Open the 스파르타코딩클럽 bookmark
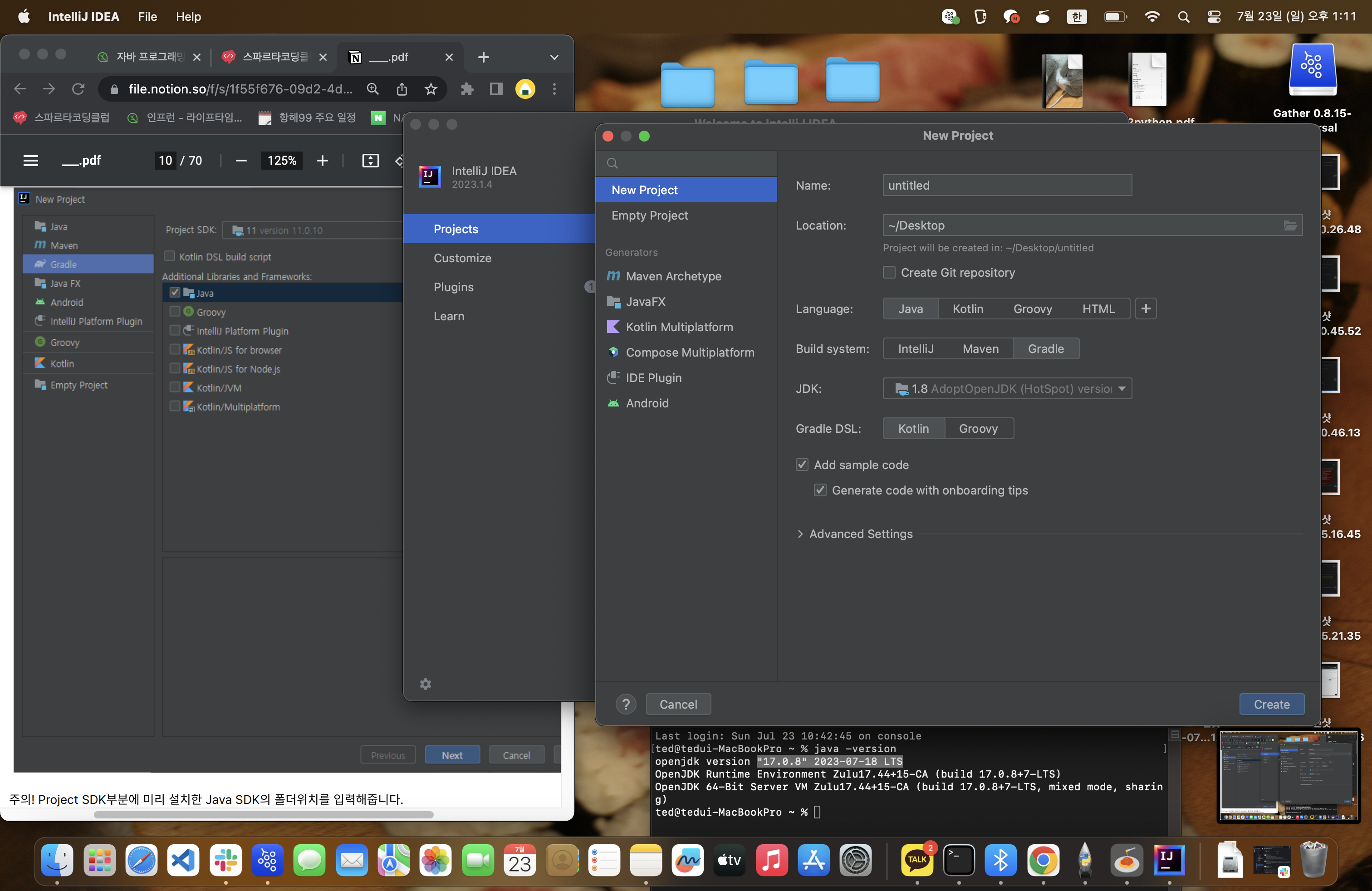This screenshot has height=891, width=1372. pyautogui.click(x=61, y=117)
